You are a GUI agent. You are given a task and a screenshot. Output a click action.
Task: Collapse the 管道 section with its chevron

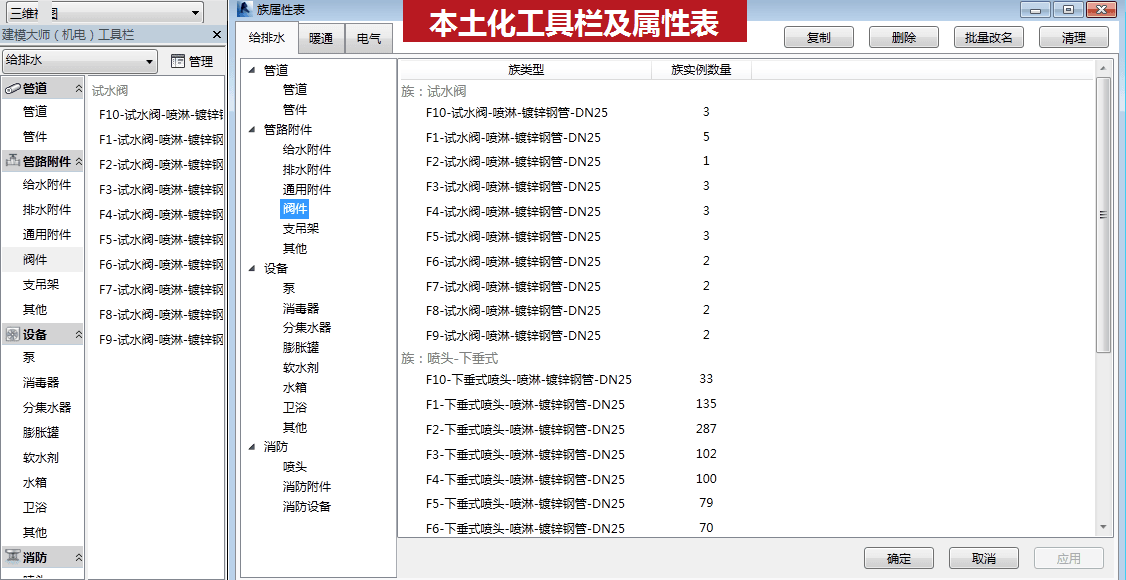[79, 87]
